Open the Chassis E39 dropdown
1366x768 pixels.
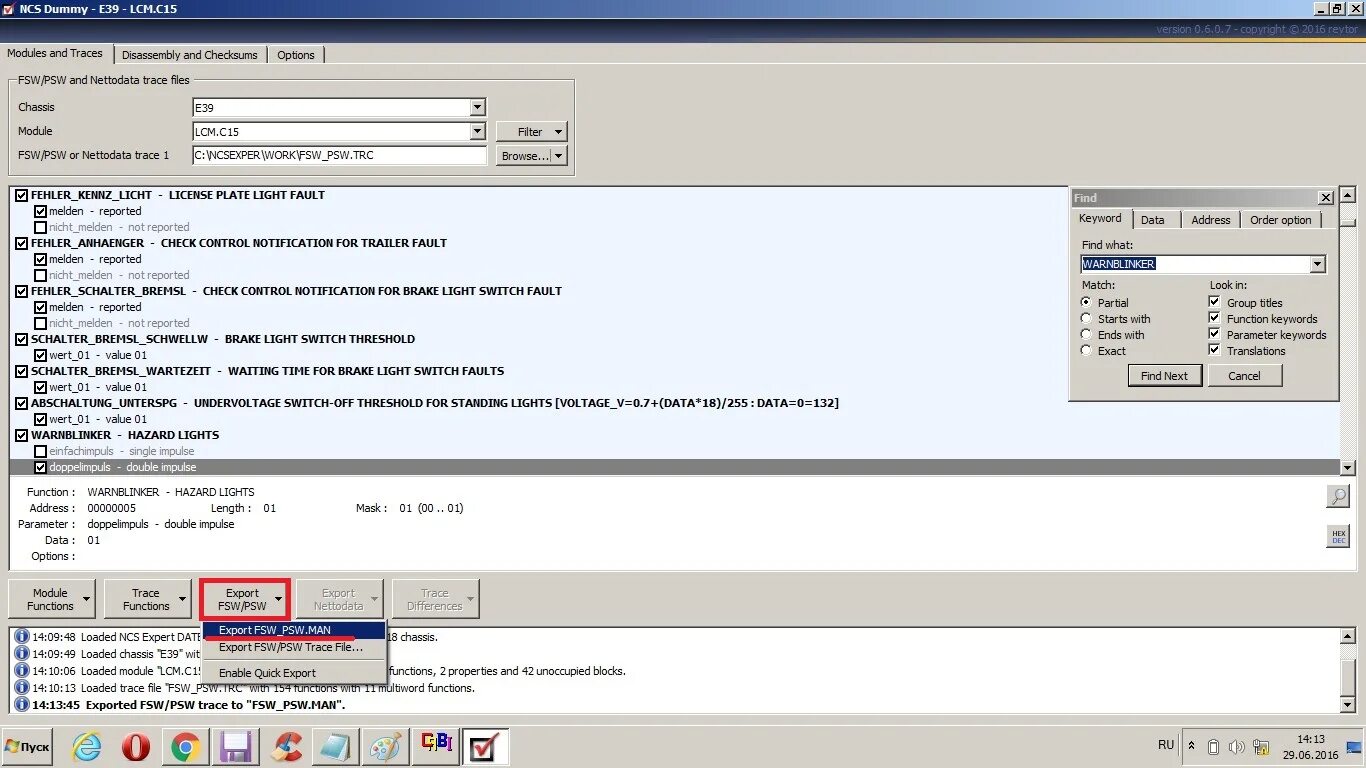pyautogui.click(x=477, y=107)
